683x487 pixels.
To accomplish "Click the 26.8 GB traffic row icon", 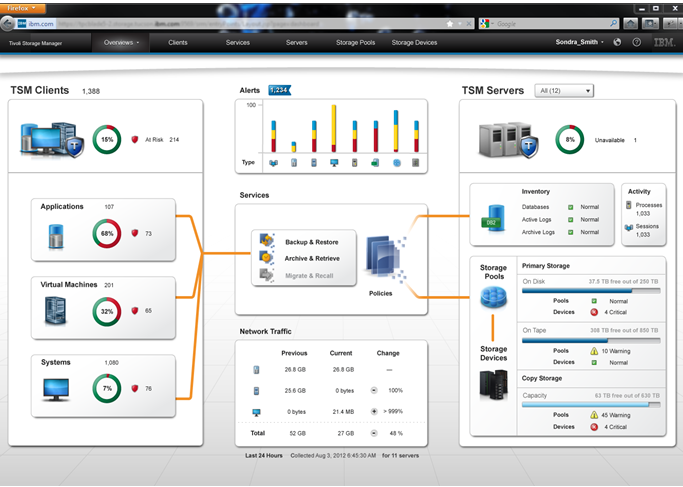I will point(257,370).
